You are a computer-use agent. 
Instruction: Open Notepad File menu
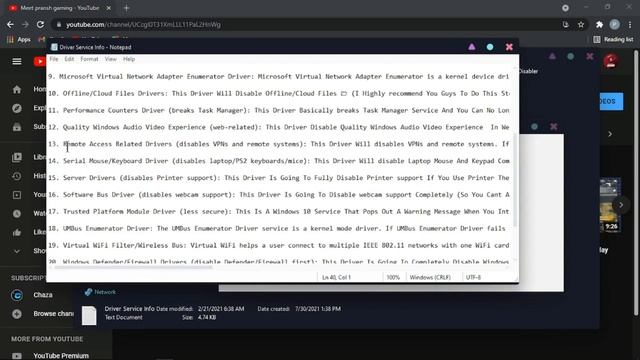coord(53,59)
